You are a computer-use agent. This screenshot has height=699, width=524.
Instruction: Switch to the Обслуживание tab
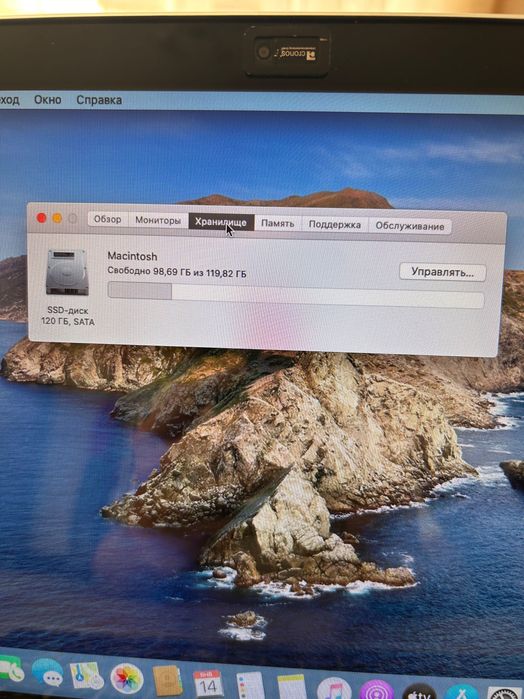click(x=409, y=226)
